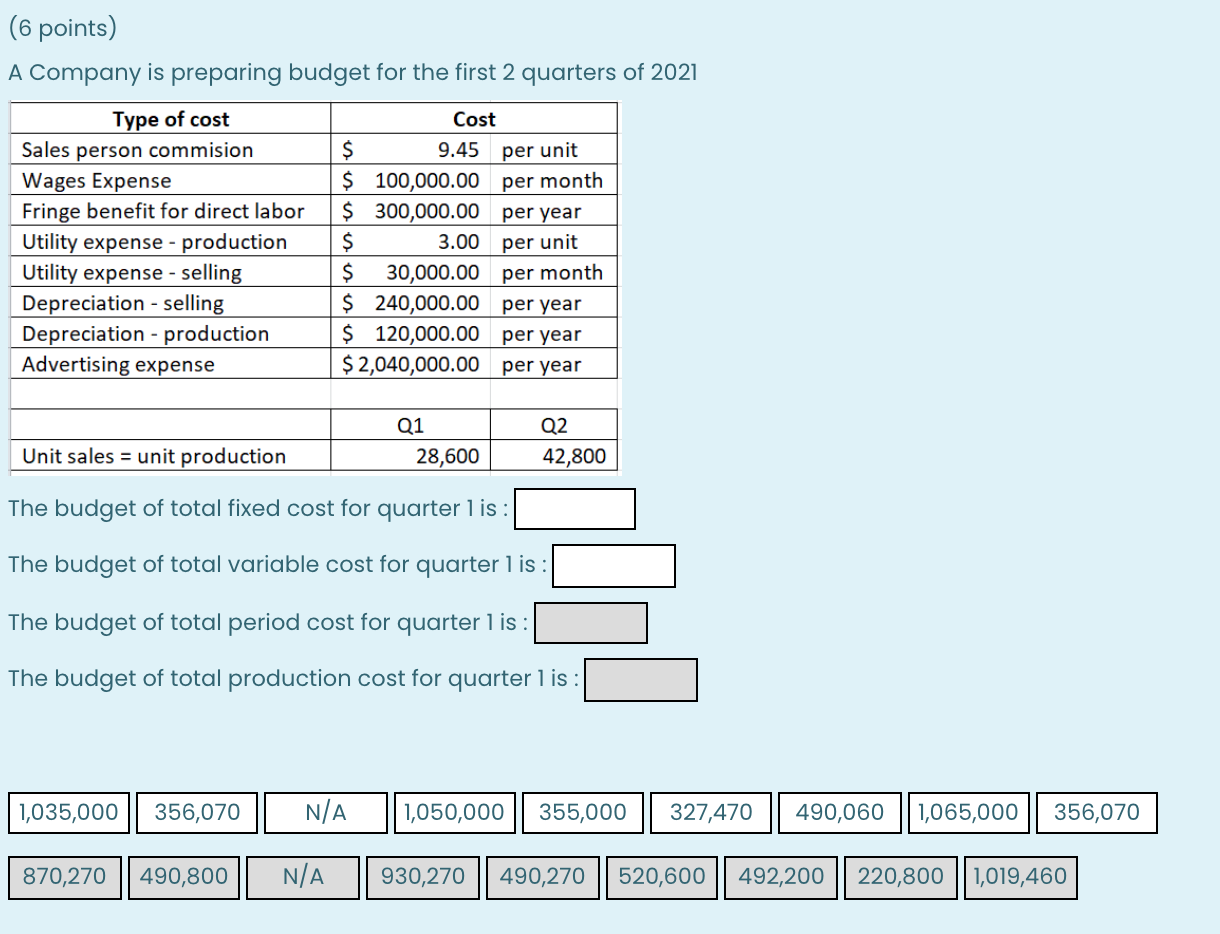Click the total variable cost answer box
The width and height of the screenshot is (1220, 934).
(614, 566)
